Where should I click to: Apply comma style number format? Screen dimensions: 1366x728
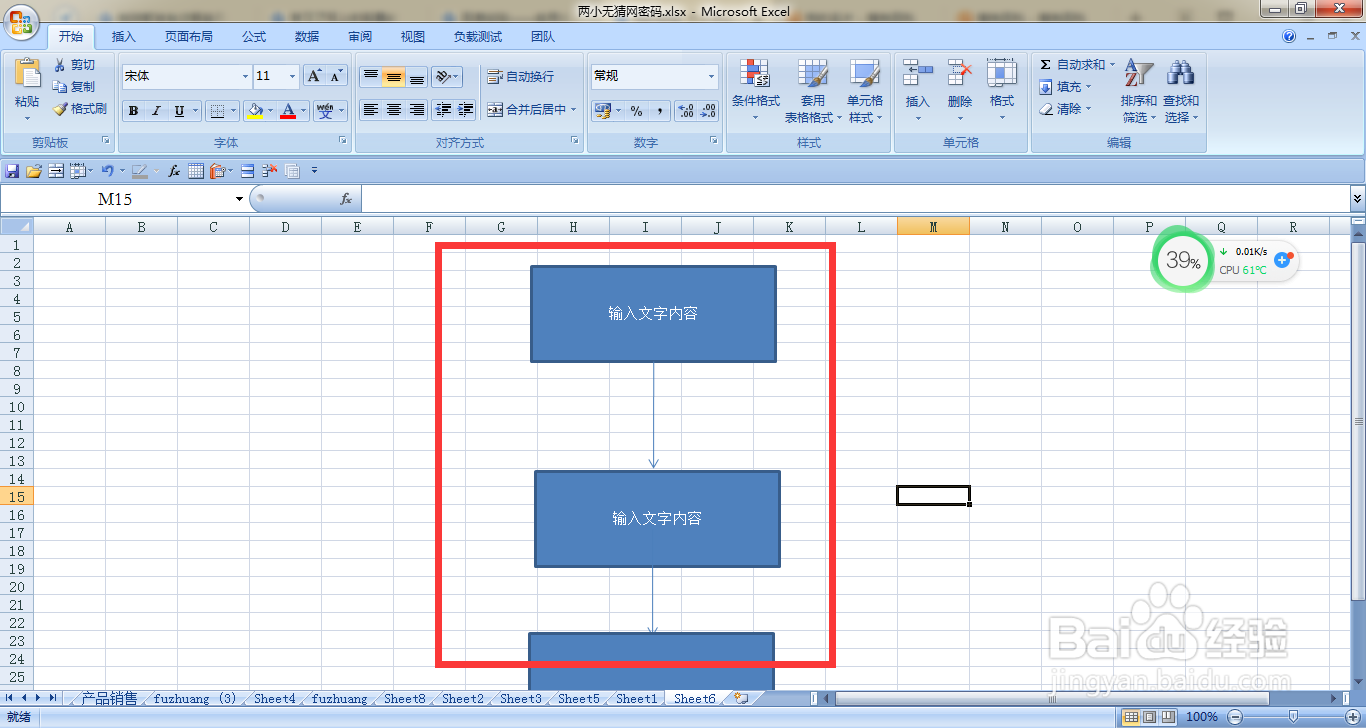659,111
